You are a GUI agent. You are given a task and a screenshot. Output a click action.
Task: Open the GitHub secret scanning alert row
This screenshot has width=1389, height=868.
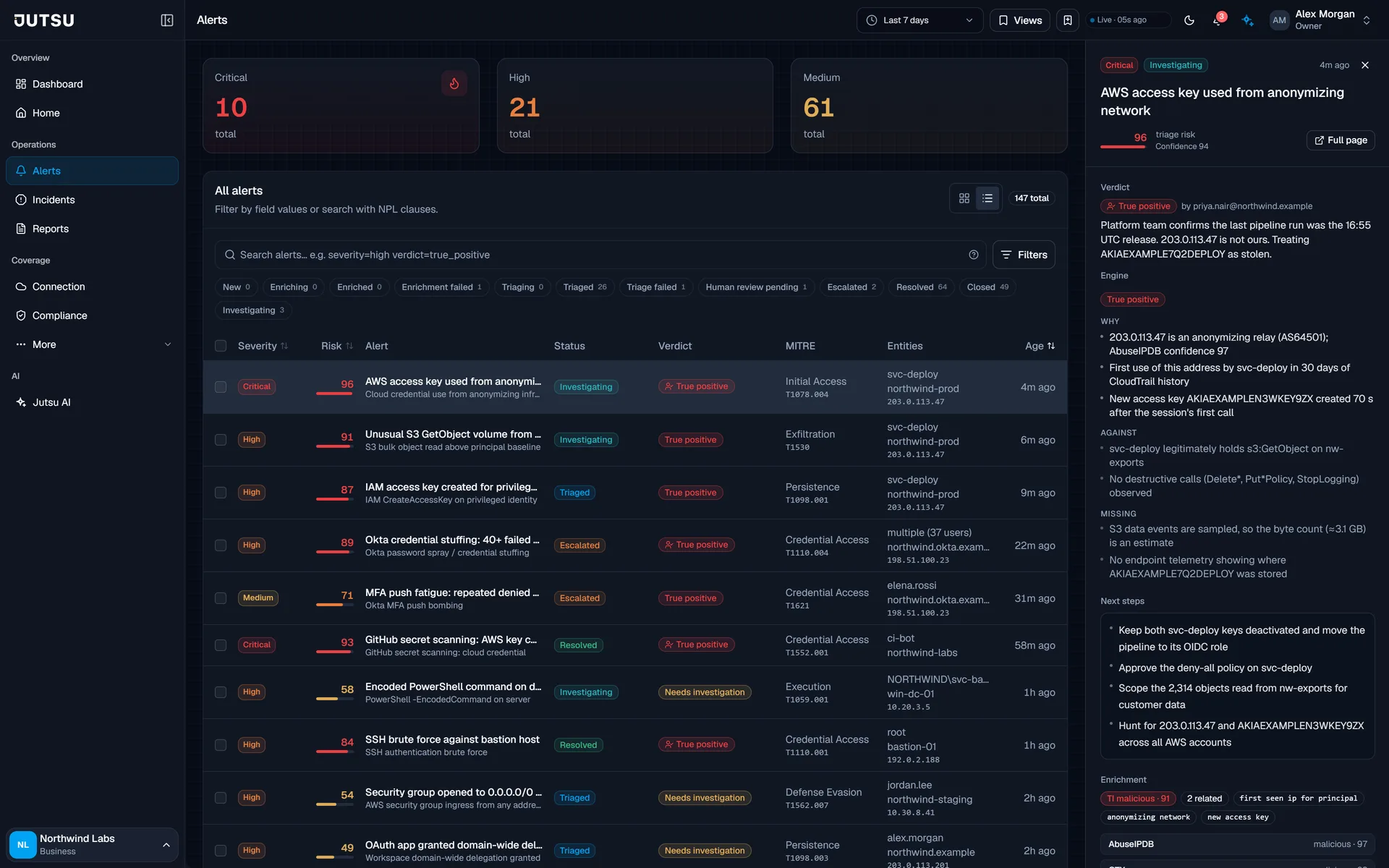coord(635,645)
